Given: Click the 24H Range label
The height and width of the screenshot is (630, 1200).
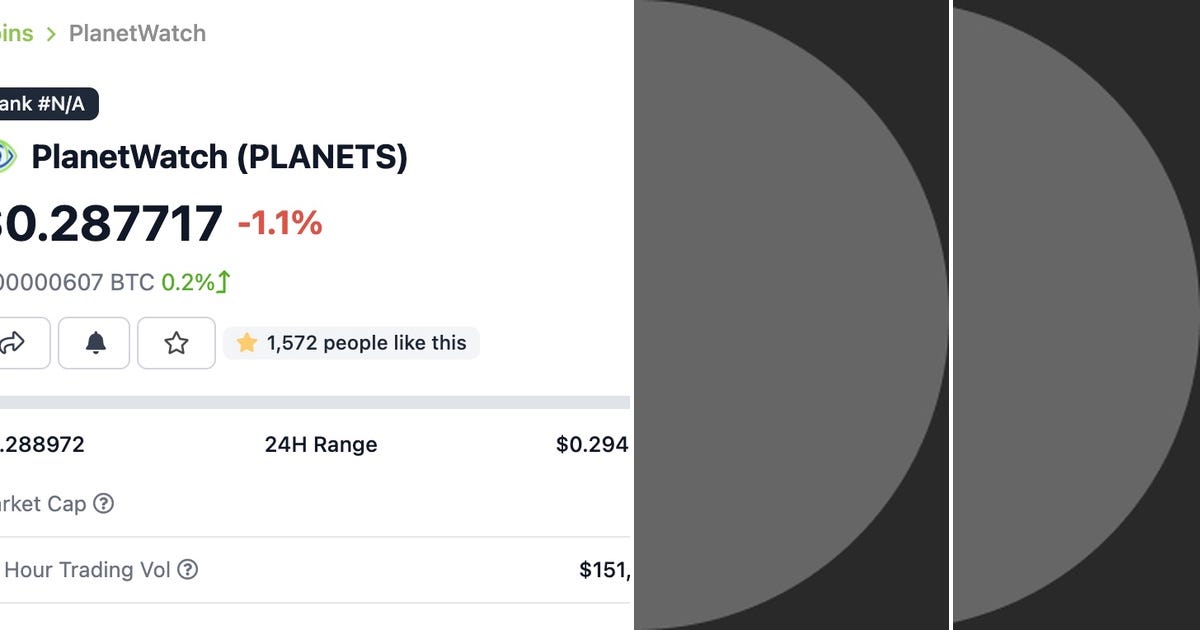Looking at the screenshot, I should (x=320, y=444).
